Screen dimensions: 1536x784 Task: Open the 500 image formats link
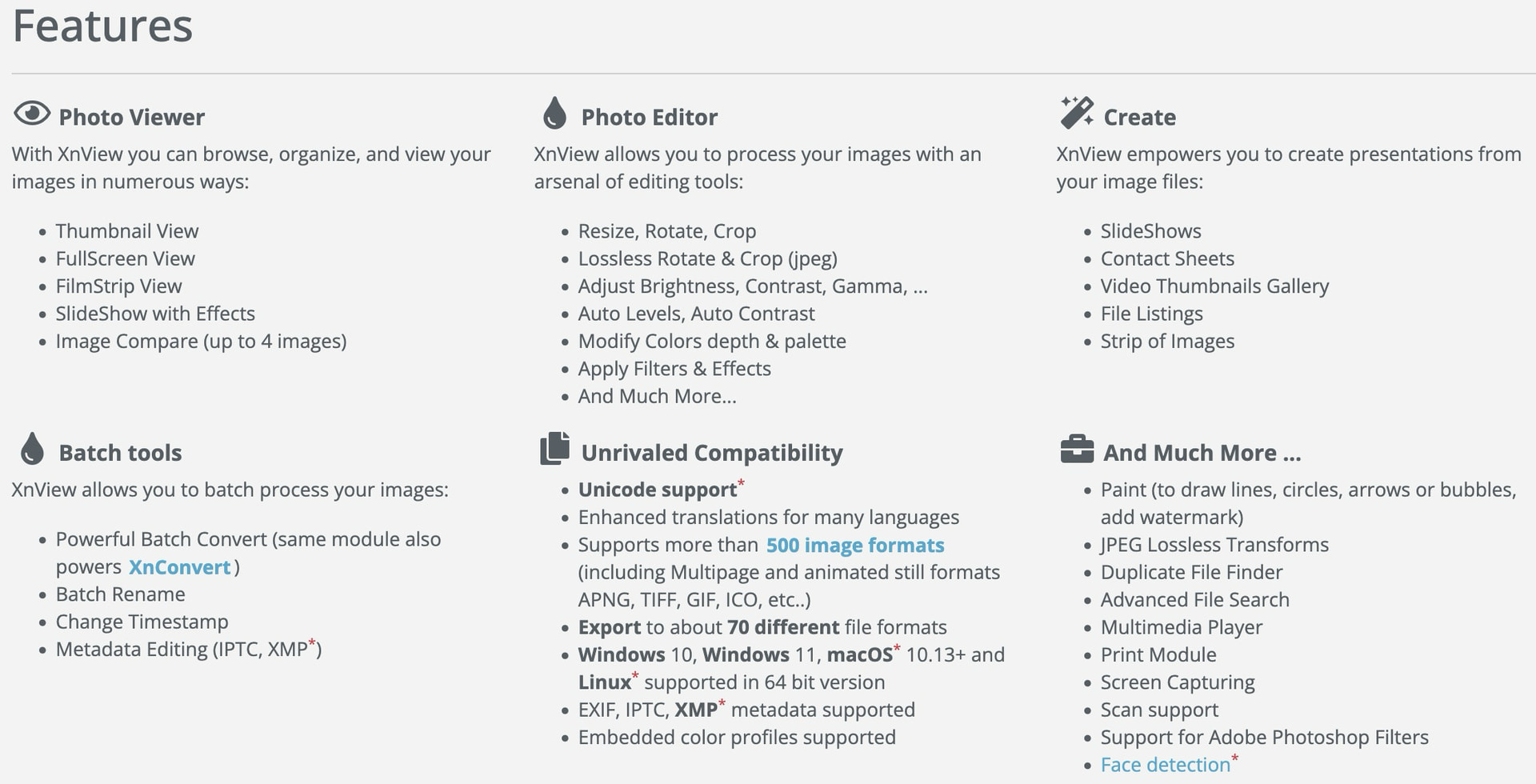855,546
